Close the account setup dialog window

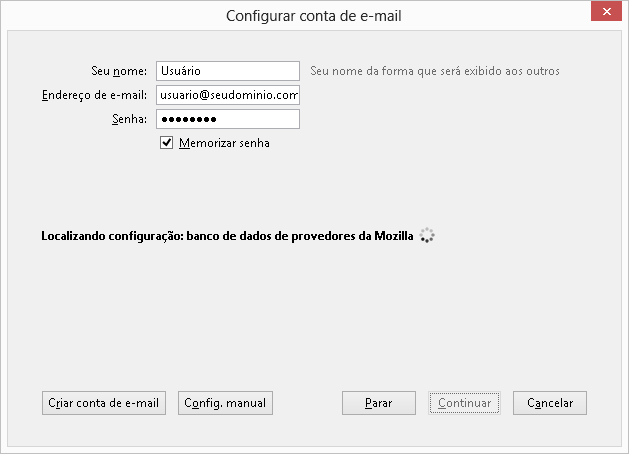point(603,14)
